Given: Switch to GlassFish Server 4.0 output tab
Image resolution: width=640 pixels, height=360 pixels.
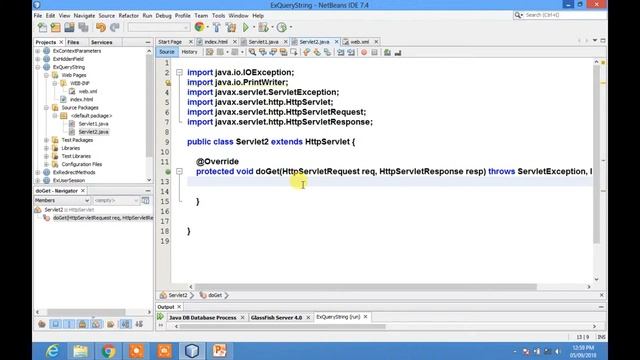Looking at the screenshot, I should [276, 317].
